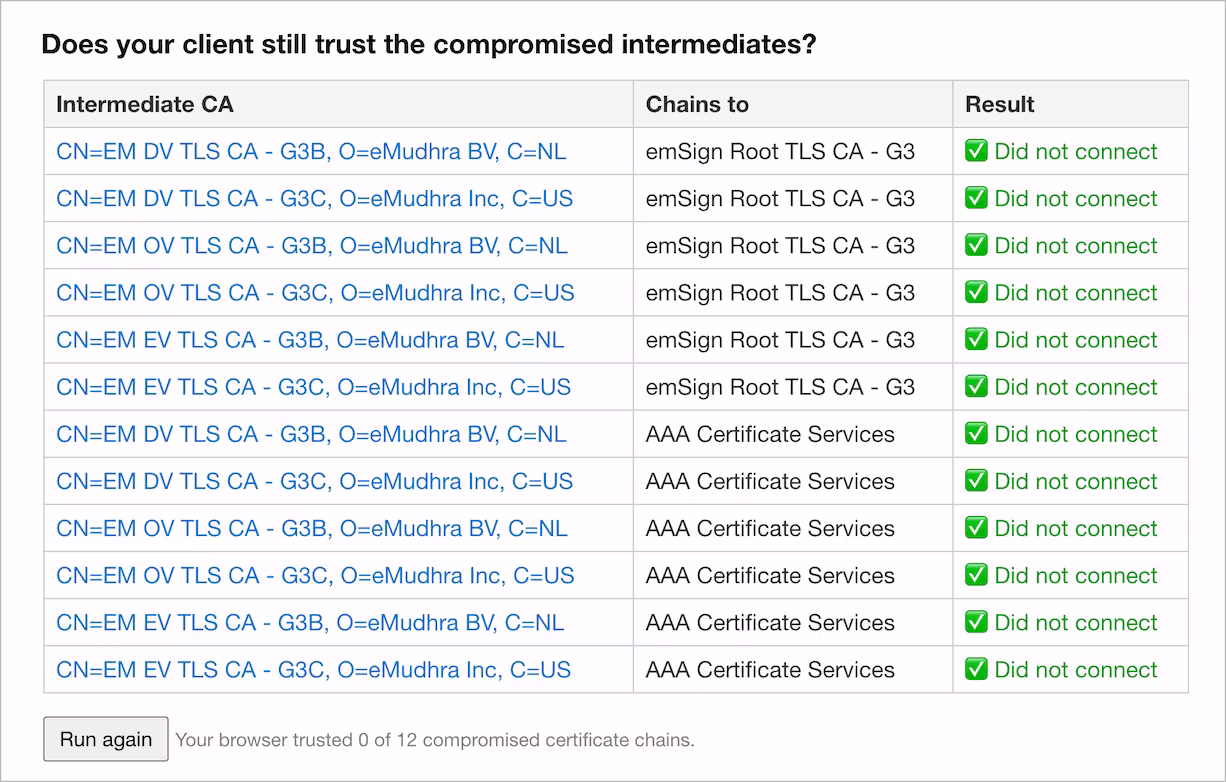Open EM DV TLS CA - G3B link chaining to AAA Certificate Services
The image size is (1226, 782).
(x=311, y=434)
